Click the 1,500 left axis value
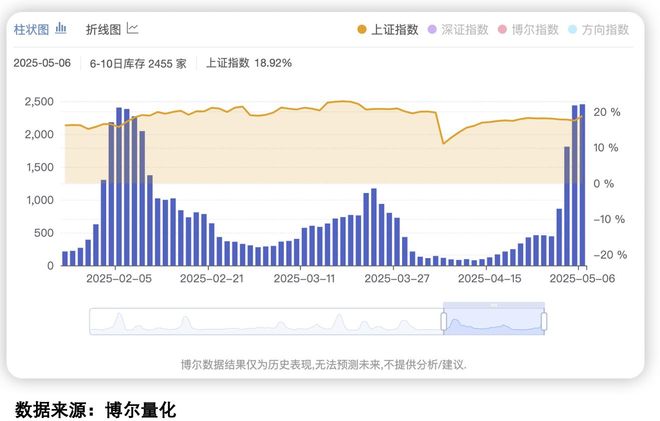This screenshot has height=421, width=660. pyautogui.click(x=40, y=167)
